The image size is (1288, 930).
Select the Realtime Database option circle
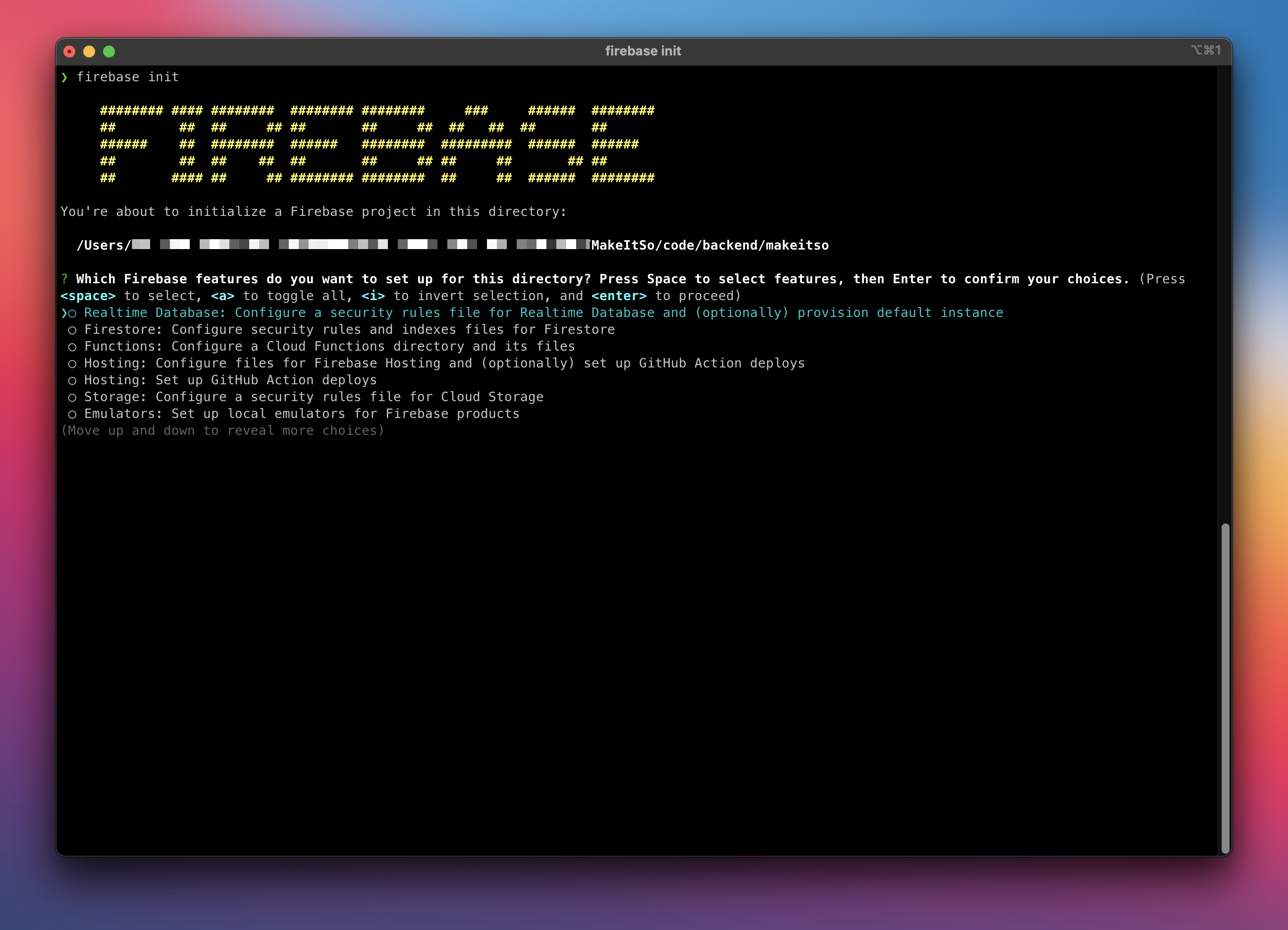point(73,312)
